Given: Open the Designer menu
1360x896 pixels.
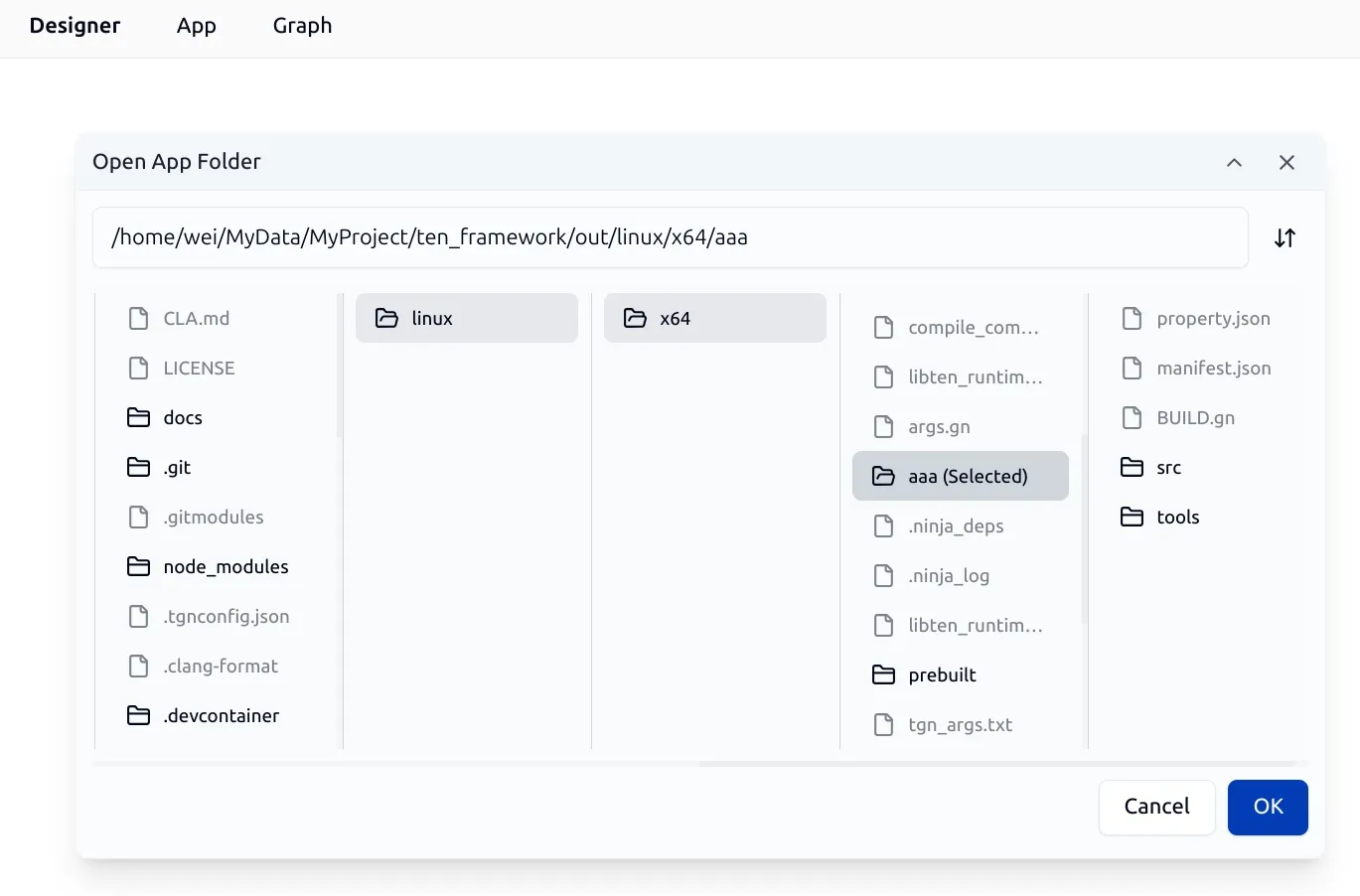Looking at the screenshot, I should (75, 26).
